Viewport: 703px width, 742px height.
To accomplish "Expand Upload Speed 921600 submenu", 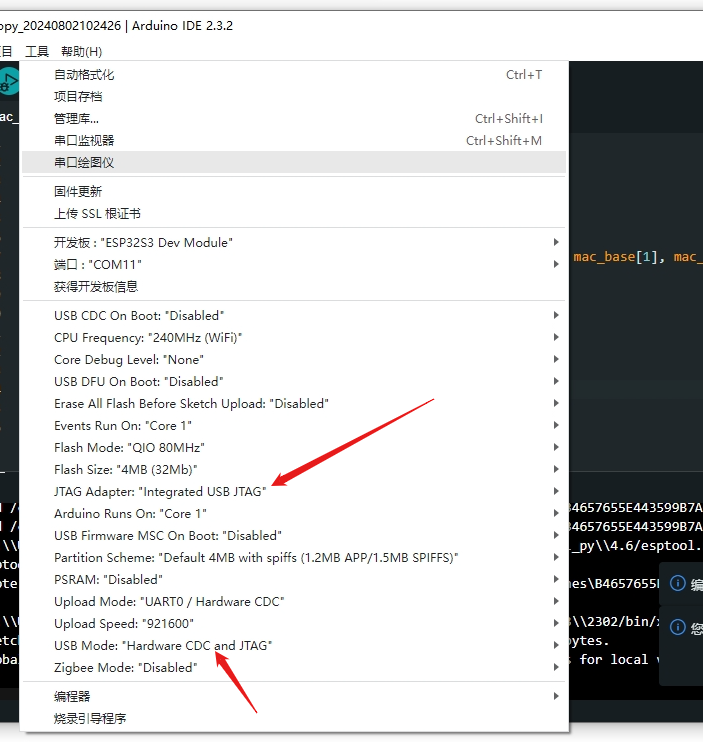I will click(x=294, y=624).
